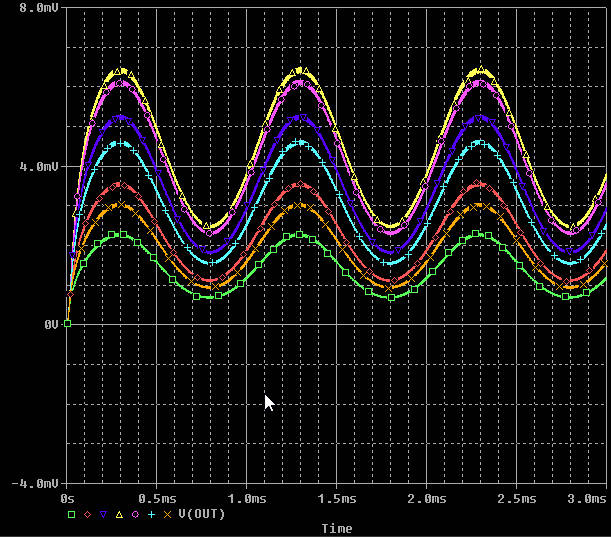Select the cyan plus legend symbol
The image size is (611, 537).
coord(151,514)
